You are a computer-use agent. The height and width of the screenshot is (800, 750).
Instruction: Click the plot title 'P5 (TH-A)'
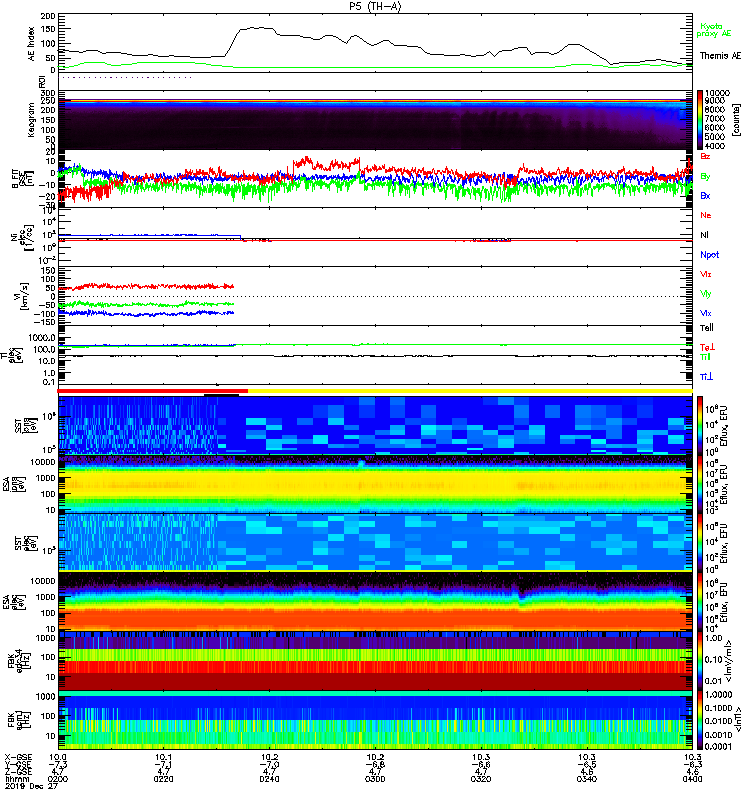click(x=375, y=6)
